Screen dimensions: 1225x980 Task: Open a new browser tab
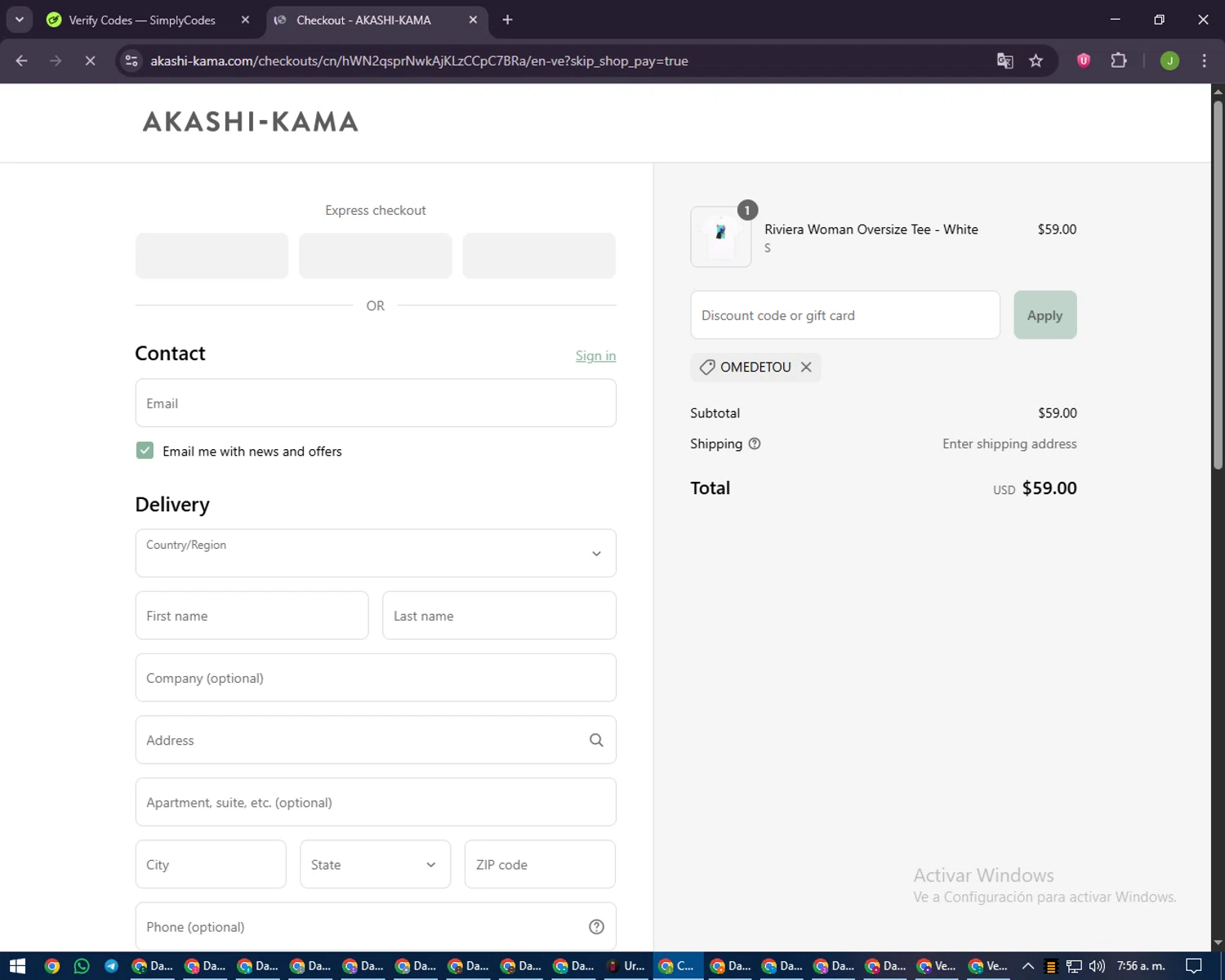(507, 20)
